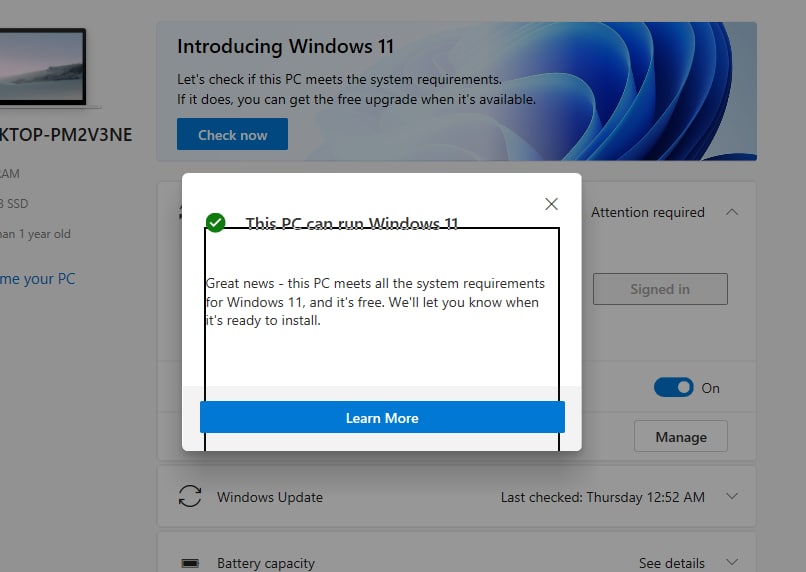Click the Learn More button
Screen dimensions: 806x572
[x=382, y=417]
